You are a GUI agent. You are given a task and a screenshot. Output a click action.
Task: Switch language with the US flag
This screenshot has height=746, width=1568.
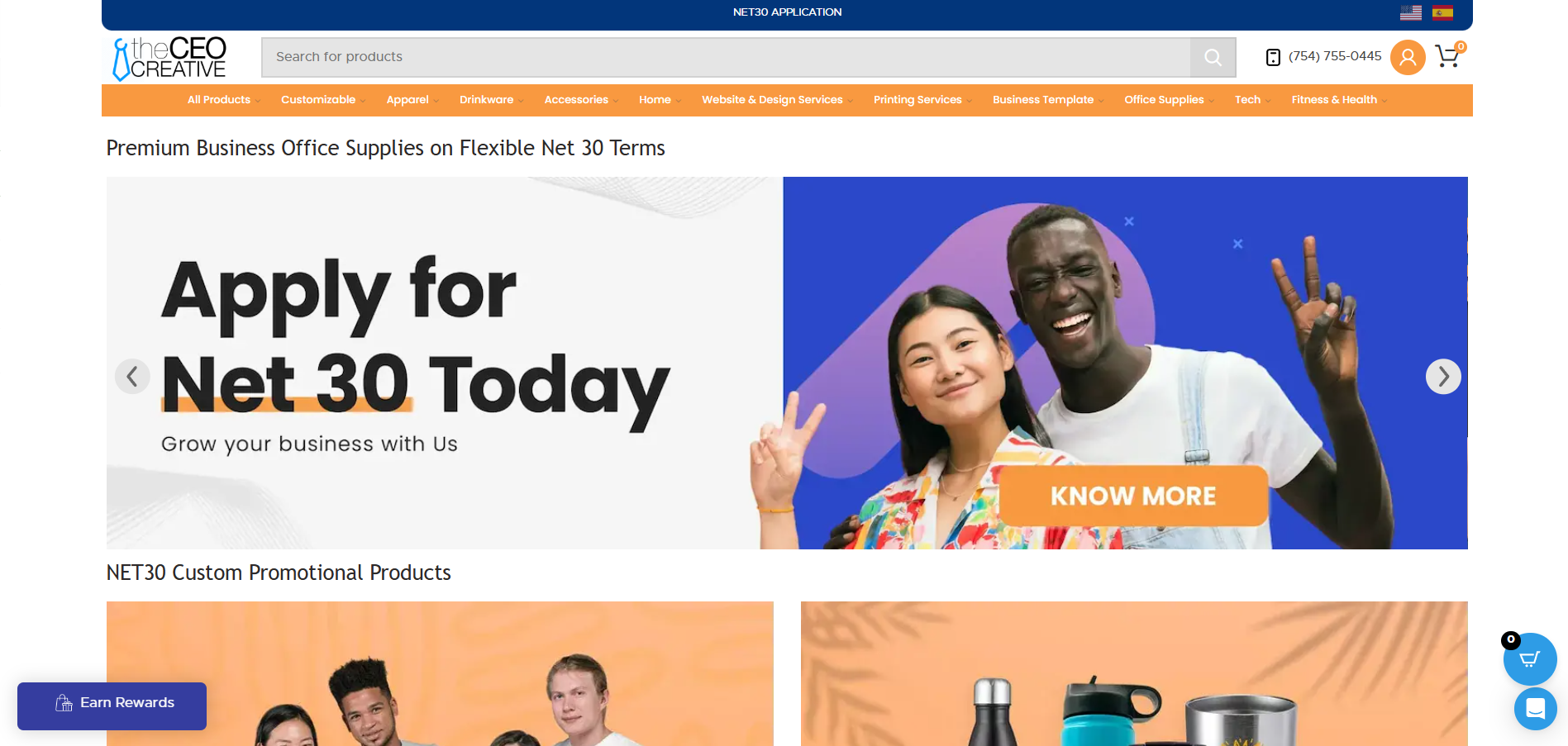1411,12
